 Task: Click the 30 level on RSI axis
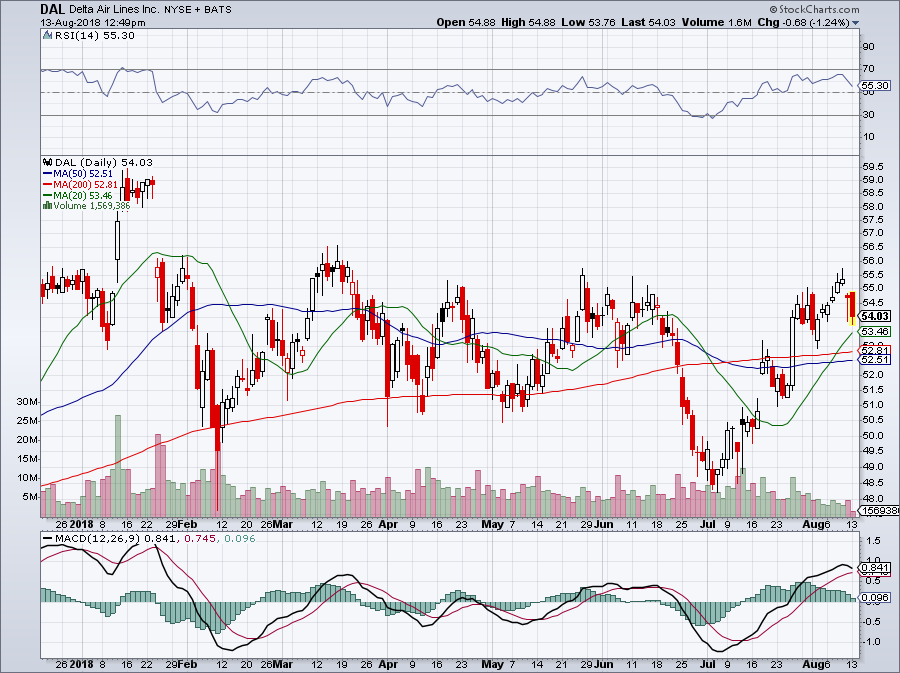868,115
